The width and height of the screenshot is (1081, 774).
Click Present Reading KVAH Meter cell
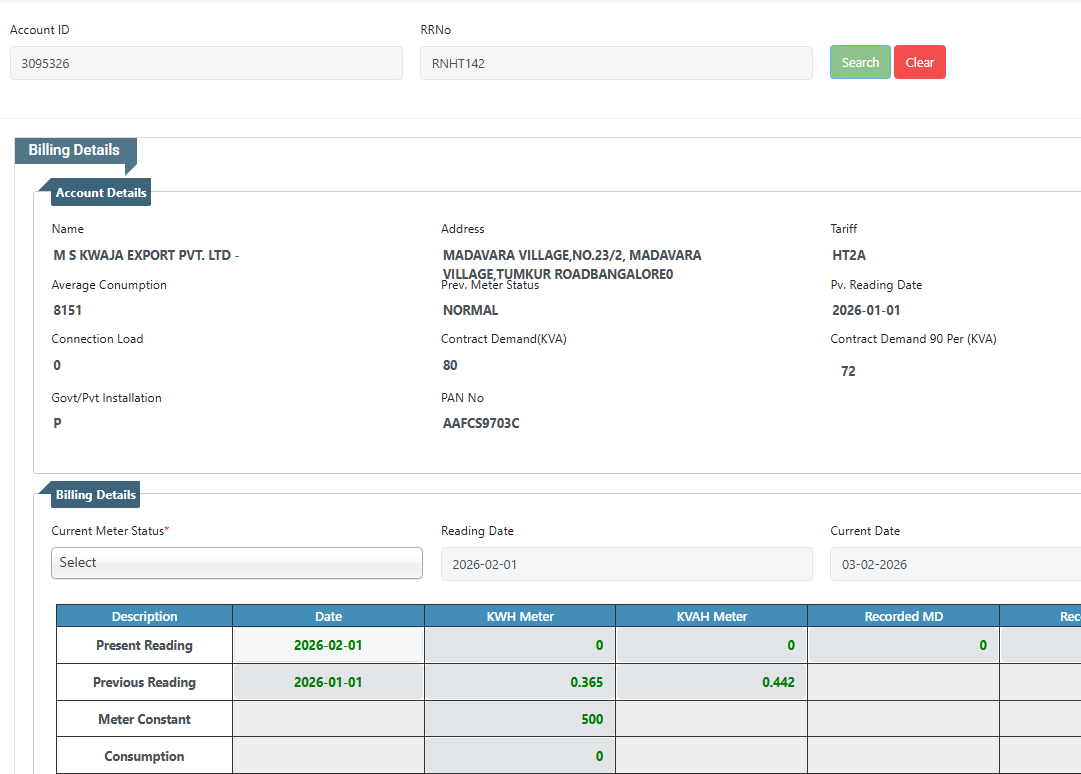click(x=711, y=646)
